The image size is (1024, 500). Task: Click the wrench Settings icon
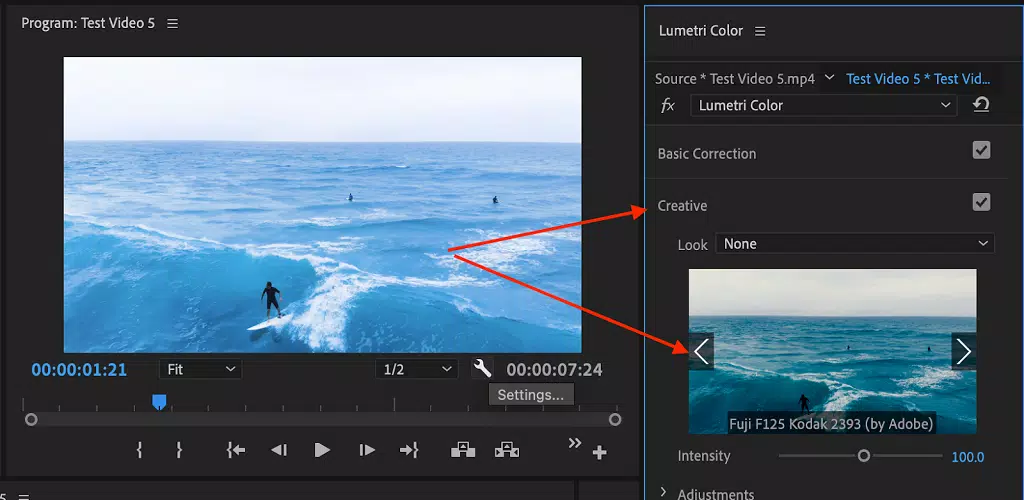pos(482,369)
